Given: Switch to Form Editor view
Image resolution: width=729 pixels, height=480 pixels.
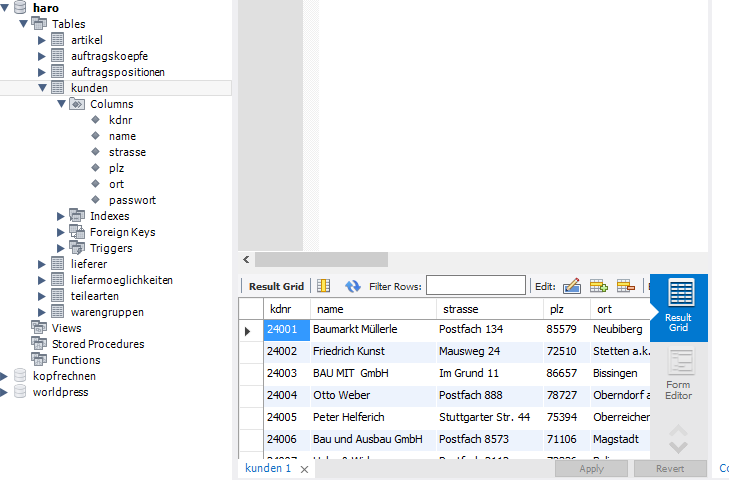Looking at the screenshot, I should [x=679, y=375].
